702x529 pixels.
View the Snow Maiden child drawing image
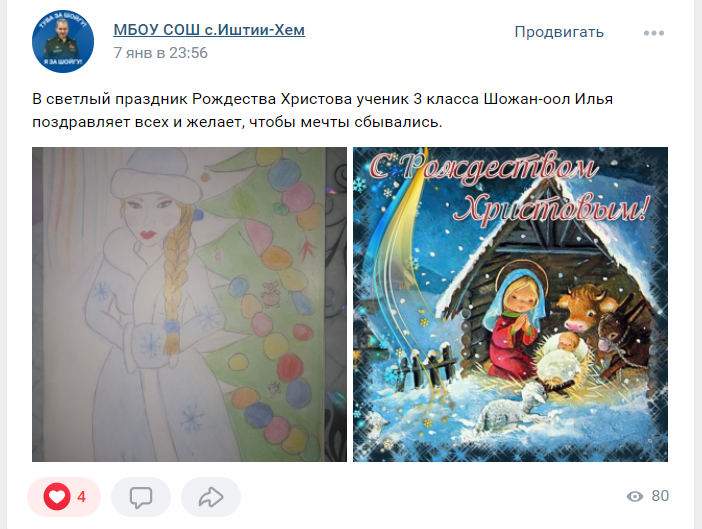[189, 304]
